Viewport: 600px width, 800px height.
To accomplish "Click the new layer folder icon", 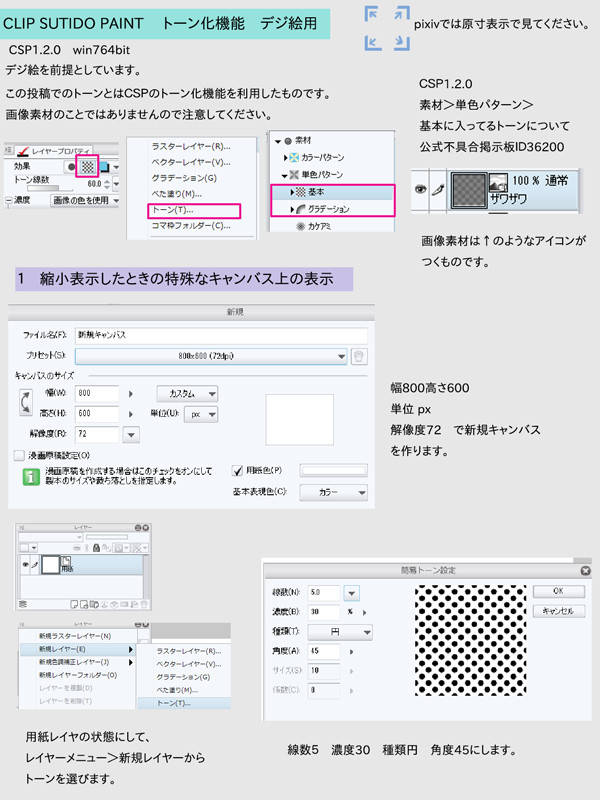I will [x=94, y=604].
